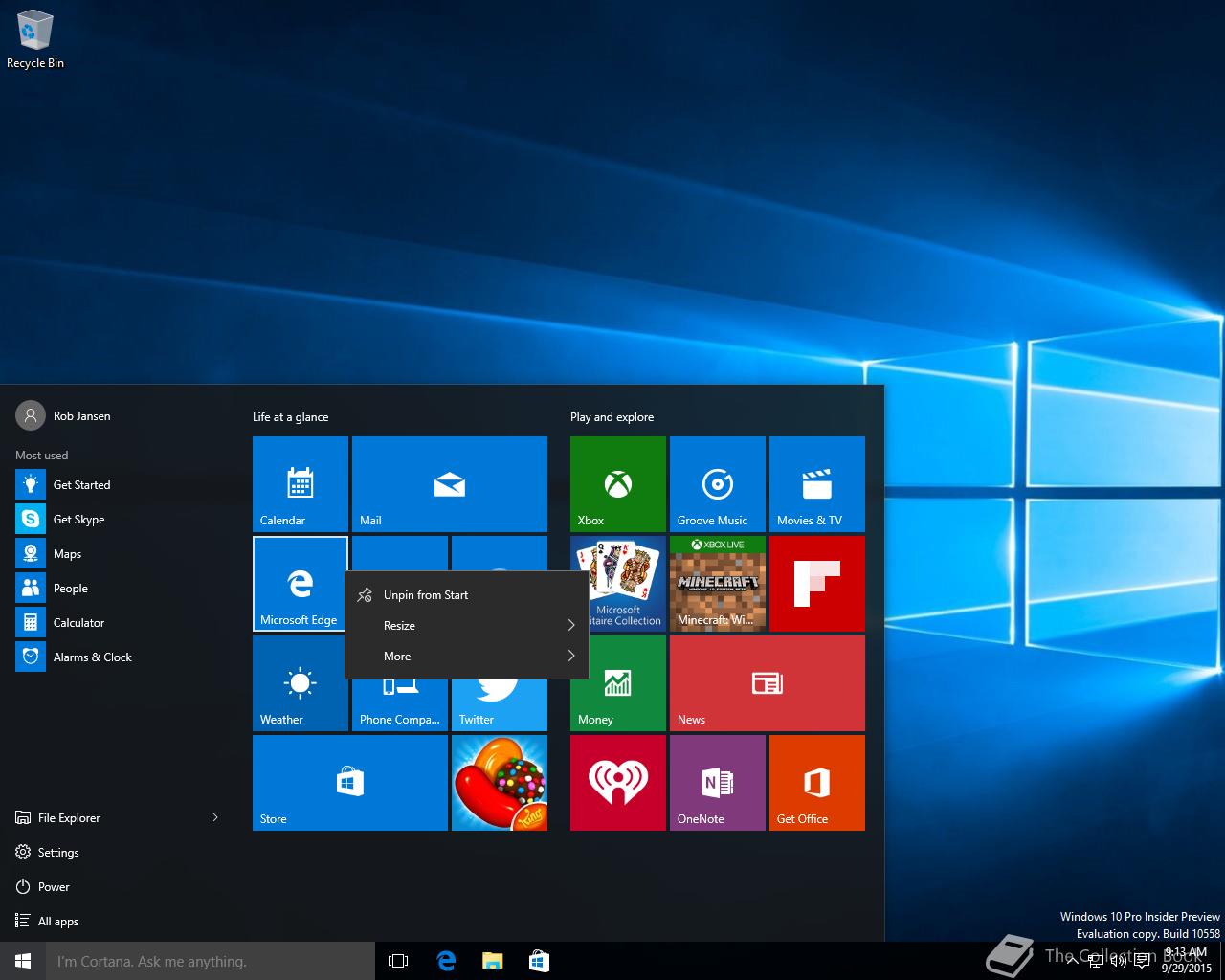Open the Twitter tile
This screenshot has height=980, width=1225.
pyautogui.click(x=500, y=706)
